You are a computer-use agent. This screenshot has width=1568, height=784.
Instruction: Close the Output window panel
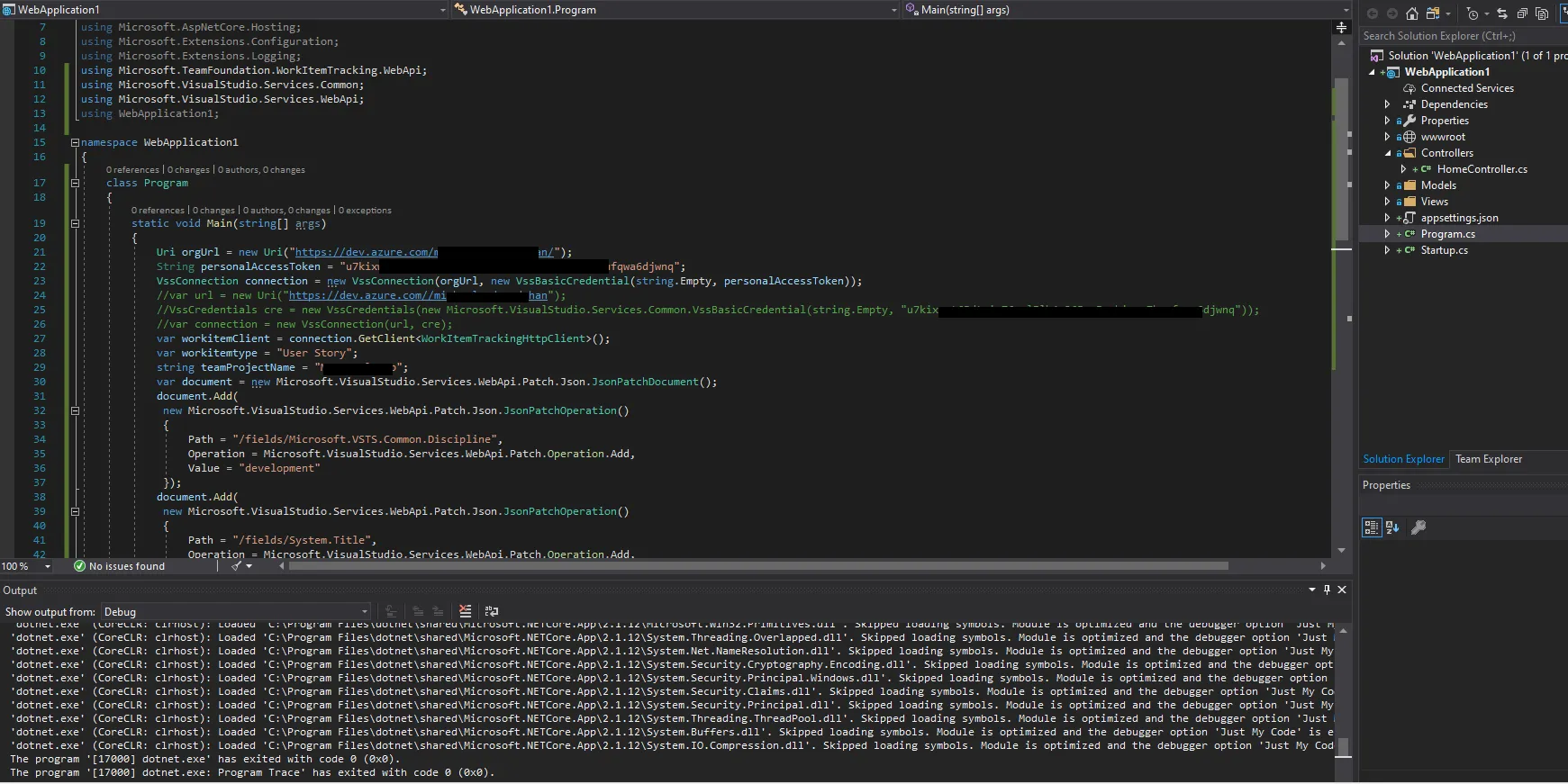[1342, 590]
